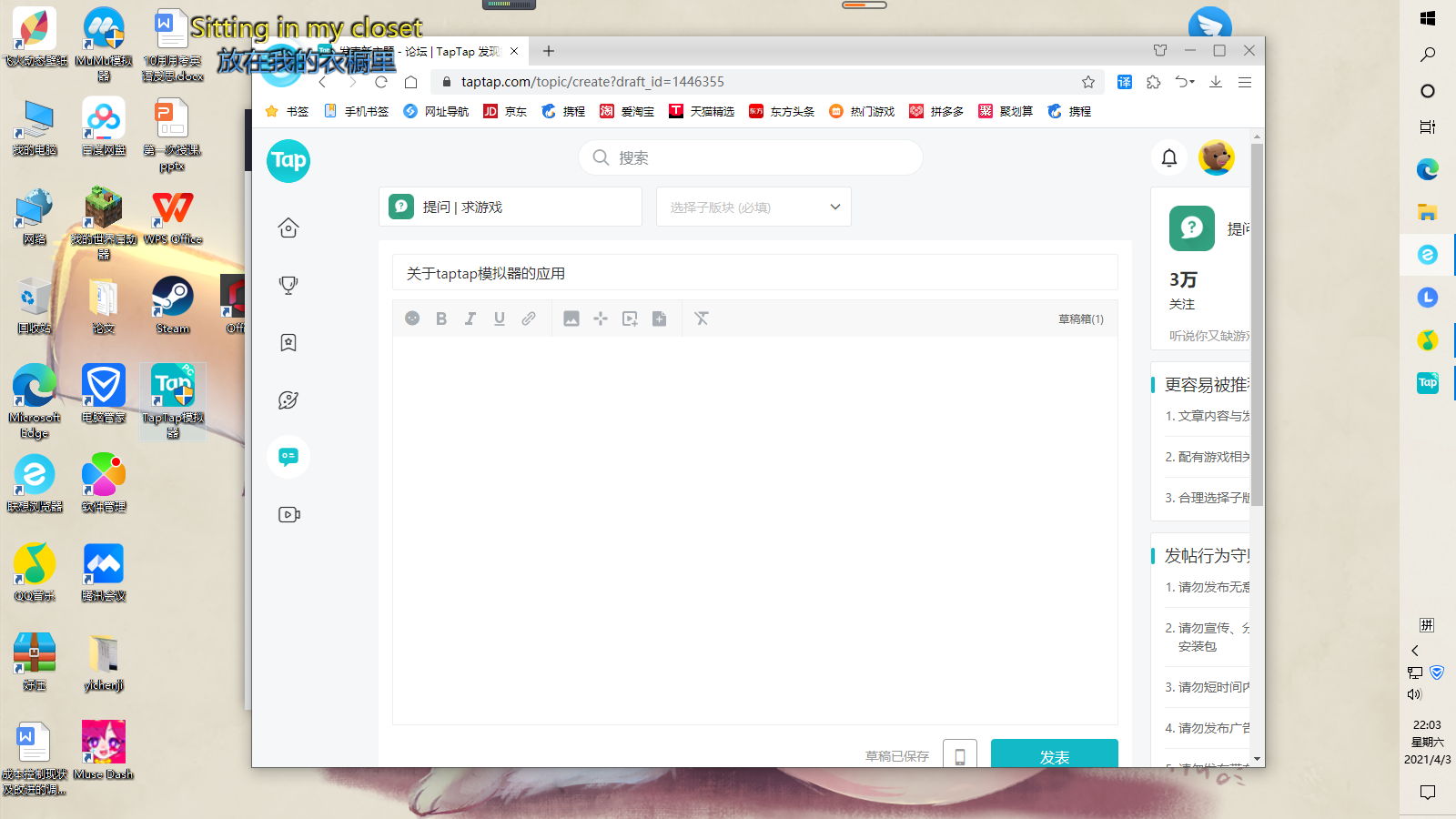The width and height of the screenshot is (1456, 819).
Task: Select the 腾讯会议 desktop icon
Action: (x=104, y=573)
